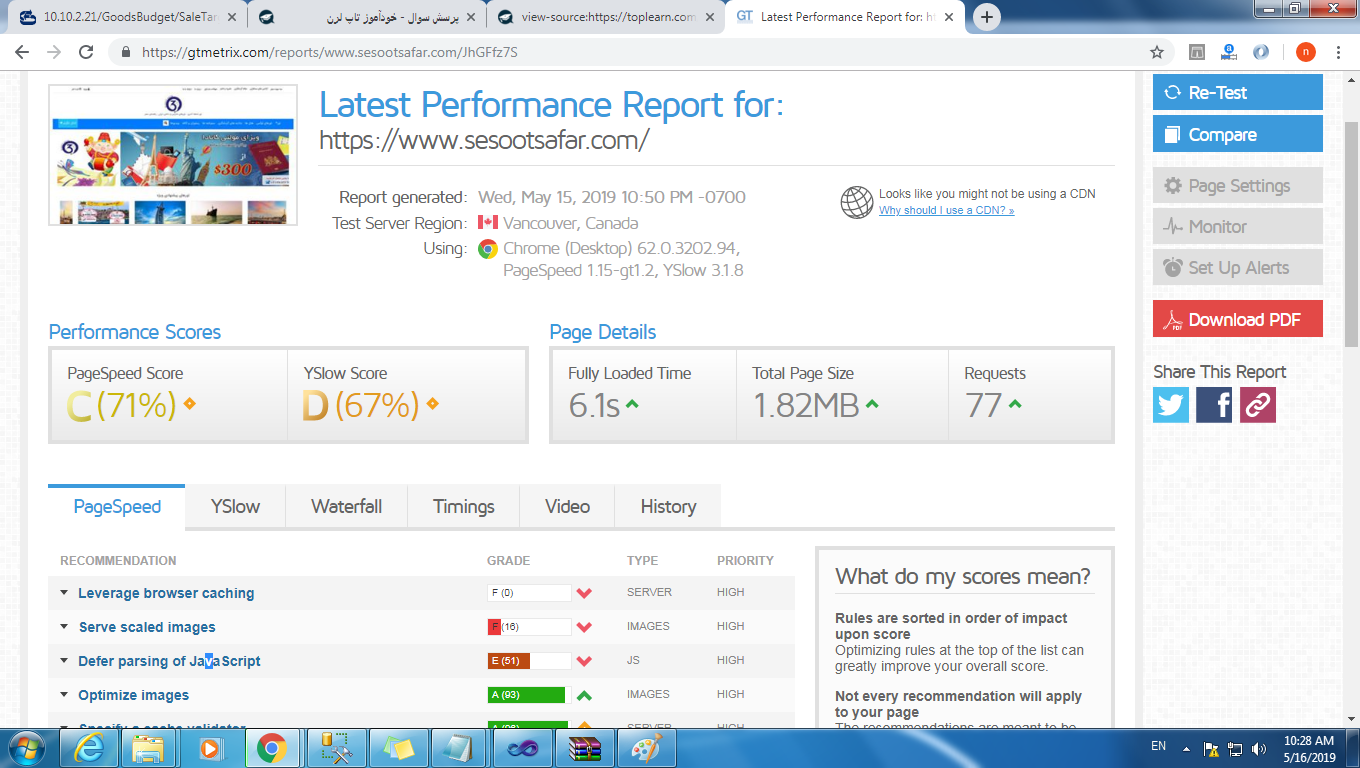Click the green arrow beside Requests count
This screenshot has width=1360, height=768.
click(x=1015, y=404)
